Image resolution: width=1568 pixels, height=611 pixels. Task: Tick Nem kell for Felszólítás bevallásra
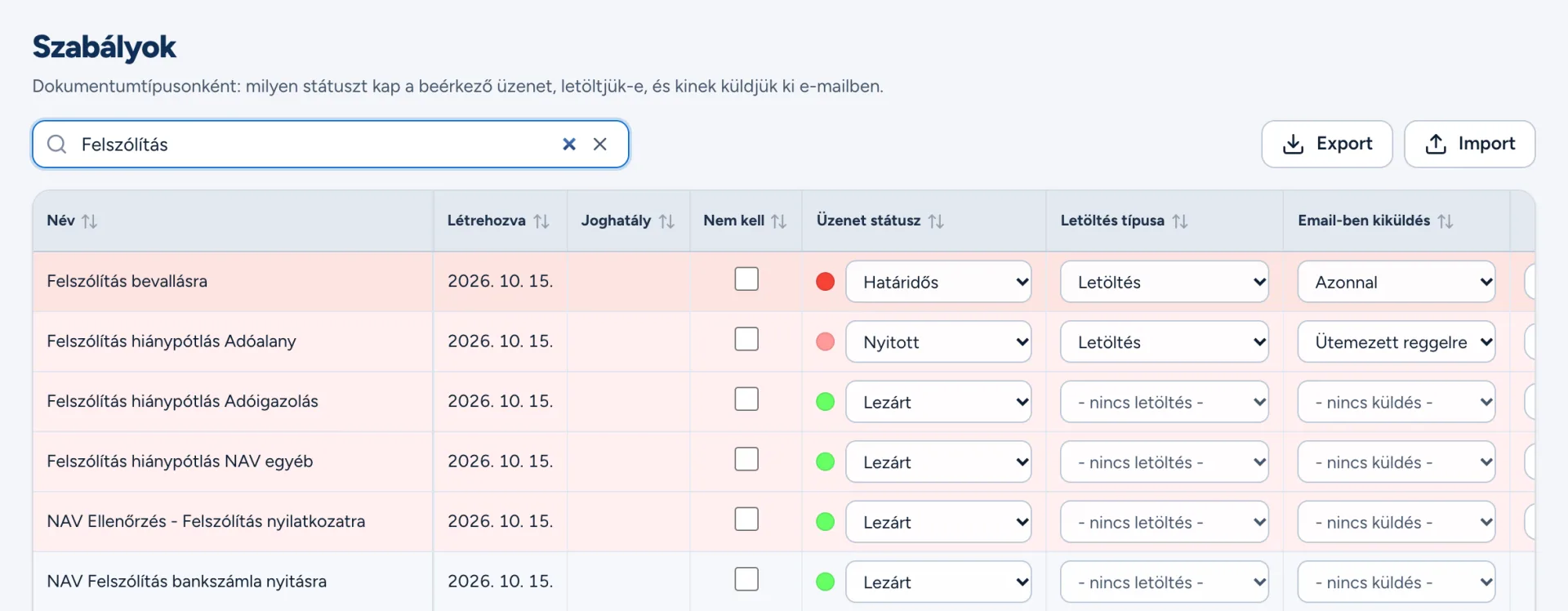tap(746, 279)
